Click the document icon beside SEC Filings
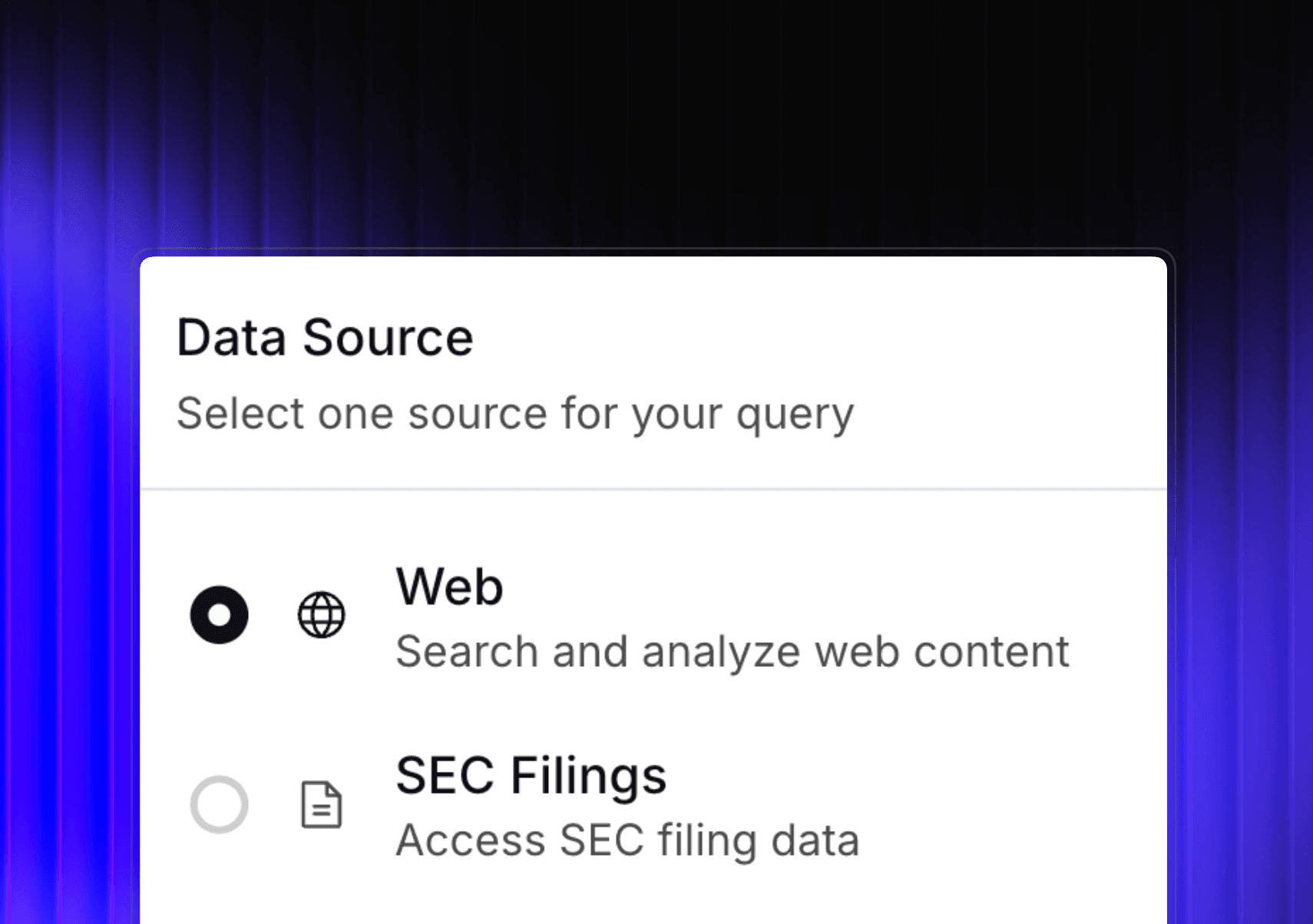1313x924 pixels. pyautogui.click(x=321, y=804)
